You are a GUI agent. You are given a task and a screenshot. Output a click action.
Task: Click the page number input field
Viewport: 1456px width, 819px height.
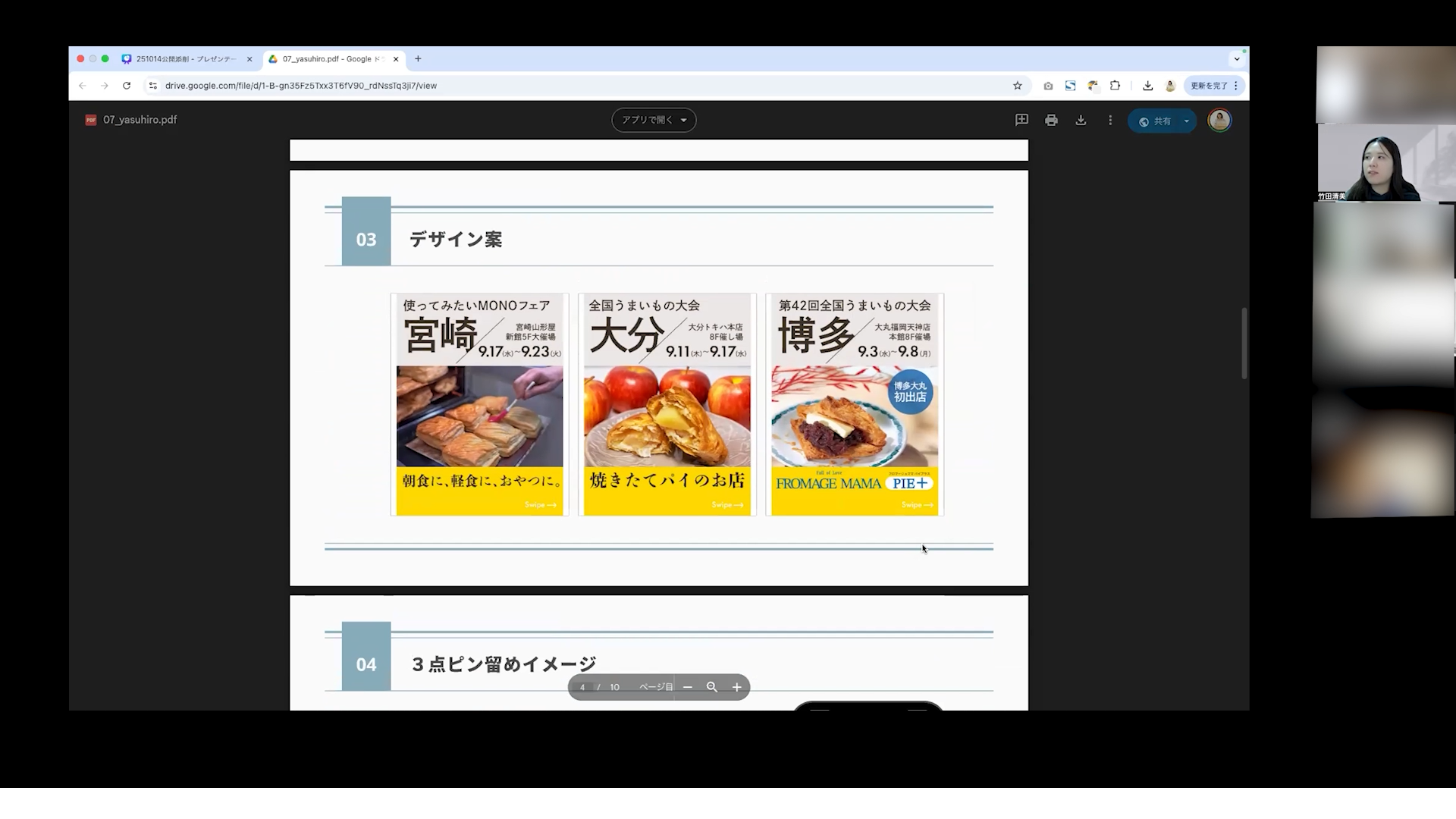click(x=582, y=687)
